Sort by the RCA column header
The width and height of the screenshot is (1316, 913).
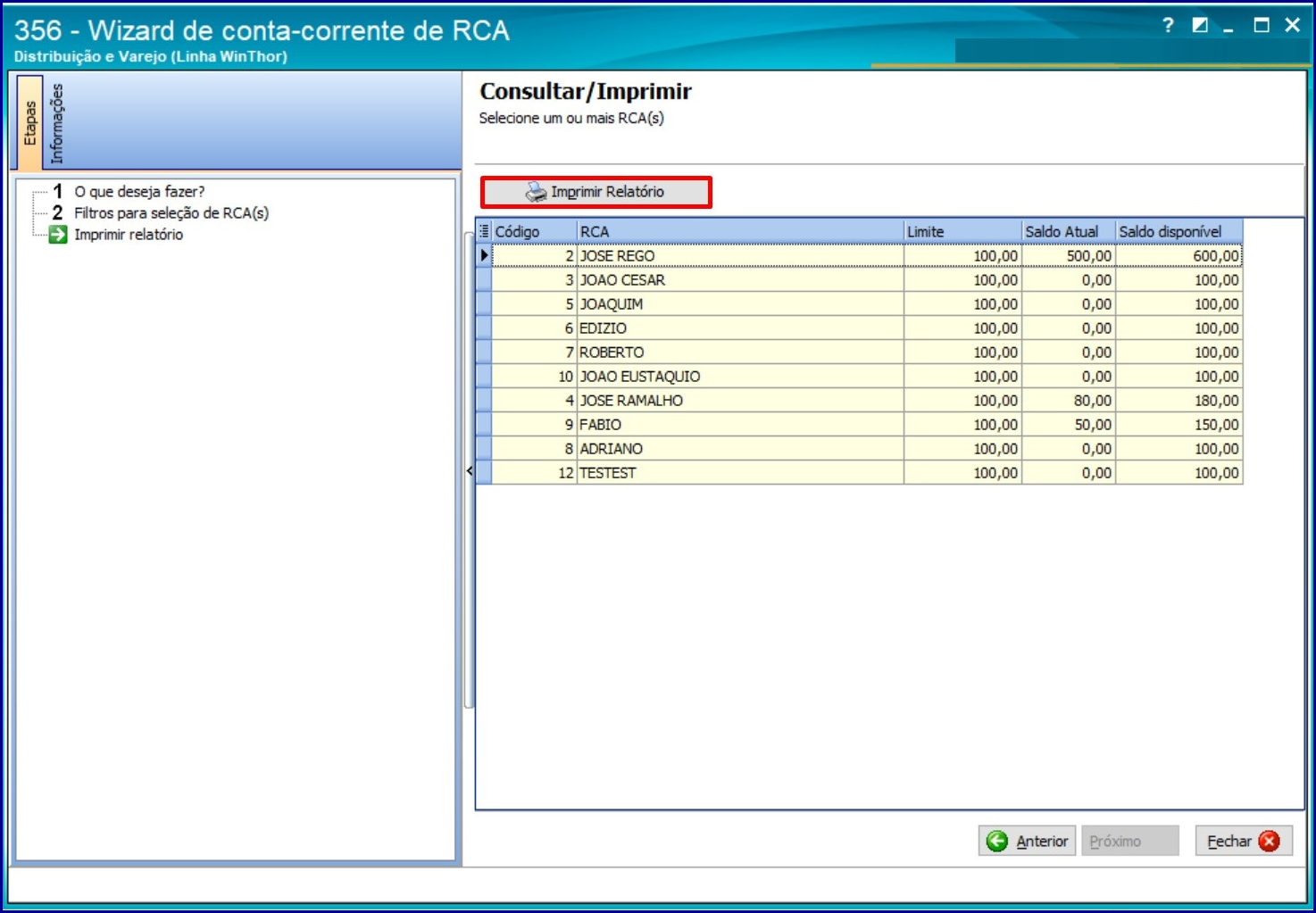point(740,231)
